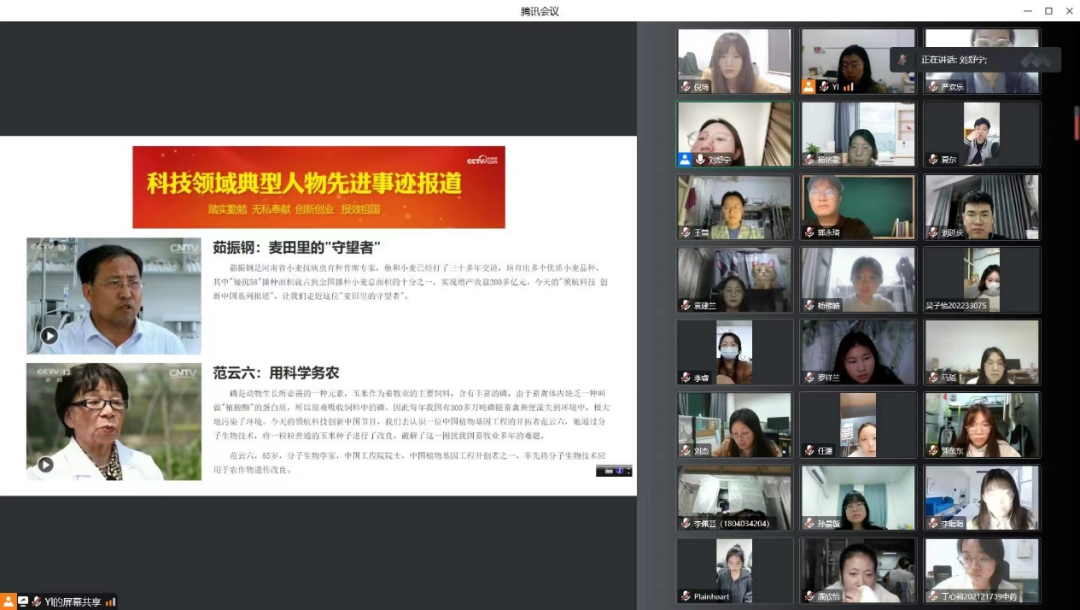Image resolution: width=1080 pixels, height=610 pixels.
Task: Select 丁心莉's video thumbnail
Action: [x=981, y=570]
